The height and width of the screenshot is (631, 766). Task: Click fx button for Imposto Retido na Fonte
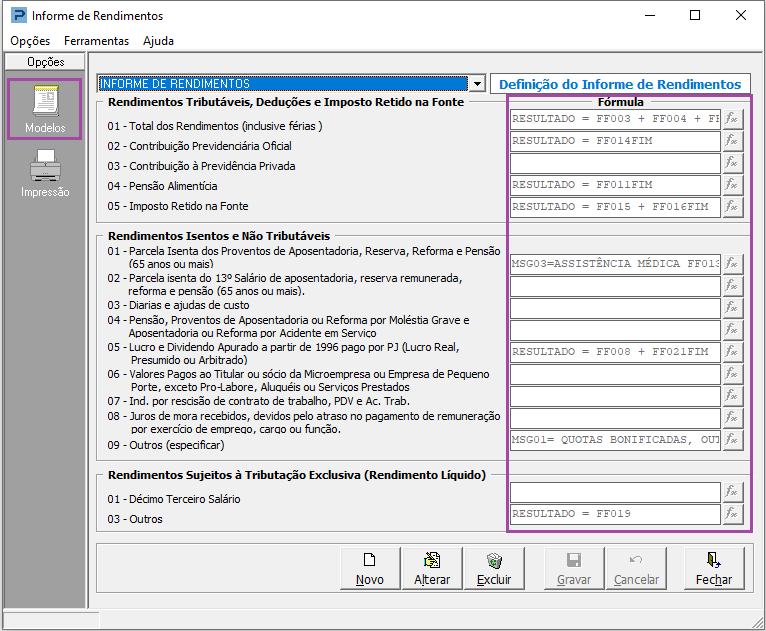[x=733, y=207]
